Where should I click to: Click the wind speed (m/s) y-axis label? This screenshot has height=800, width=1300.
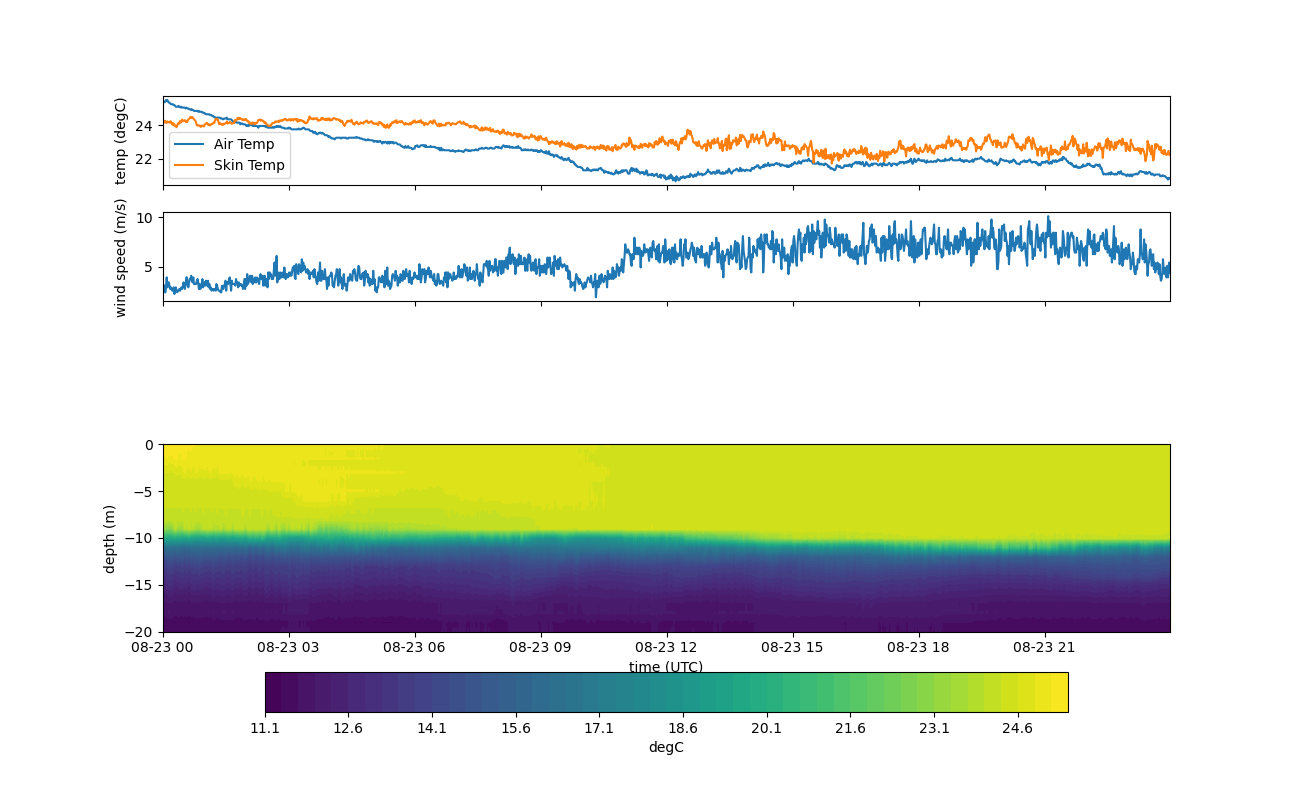pos(121,257)
